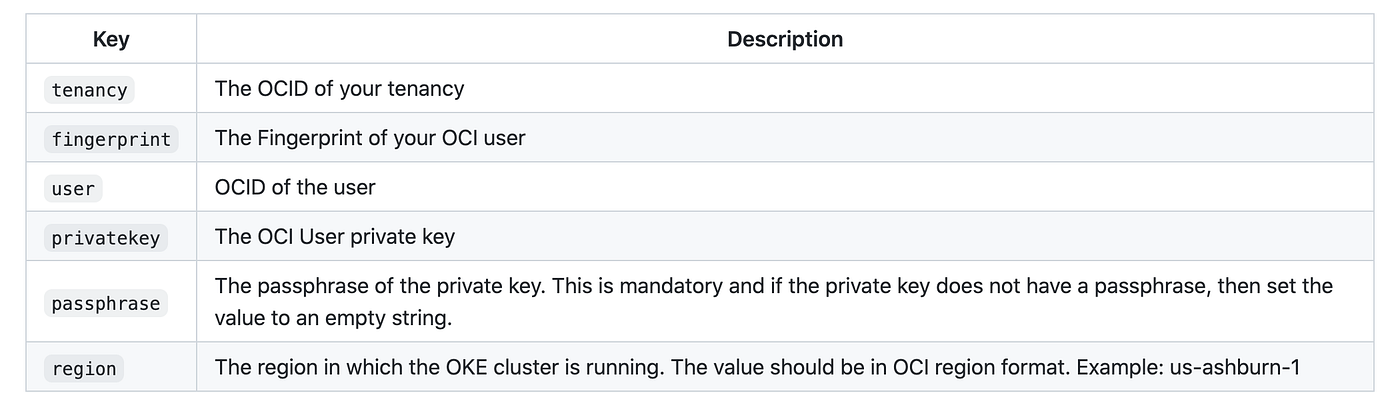The width and height of the screenshot is (1400, 409).
Task: Click "The Fingerprint of your OCI user" text
Action: (369, 138)
